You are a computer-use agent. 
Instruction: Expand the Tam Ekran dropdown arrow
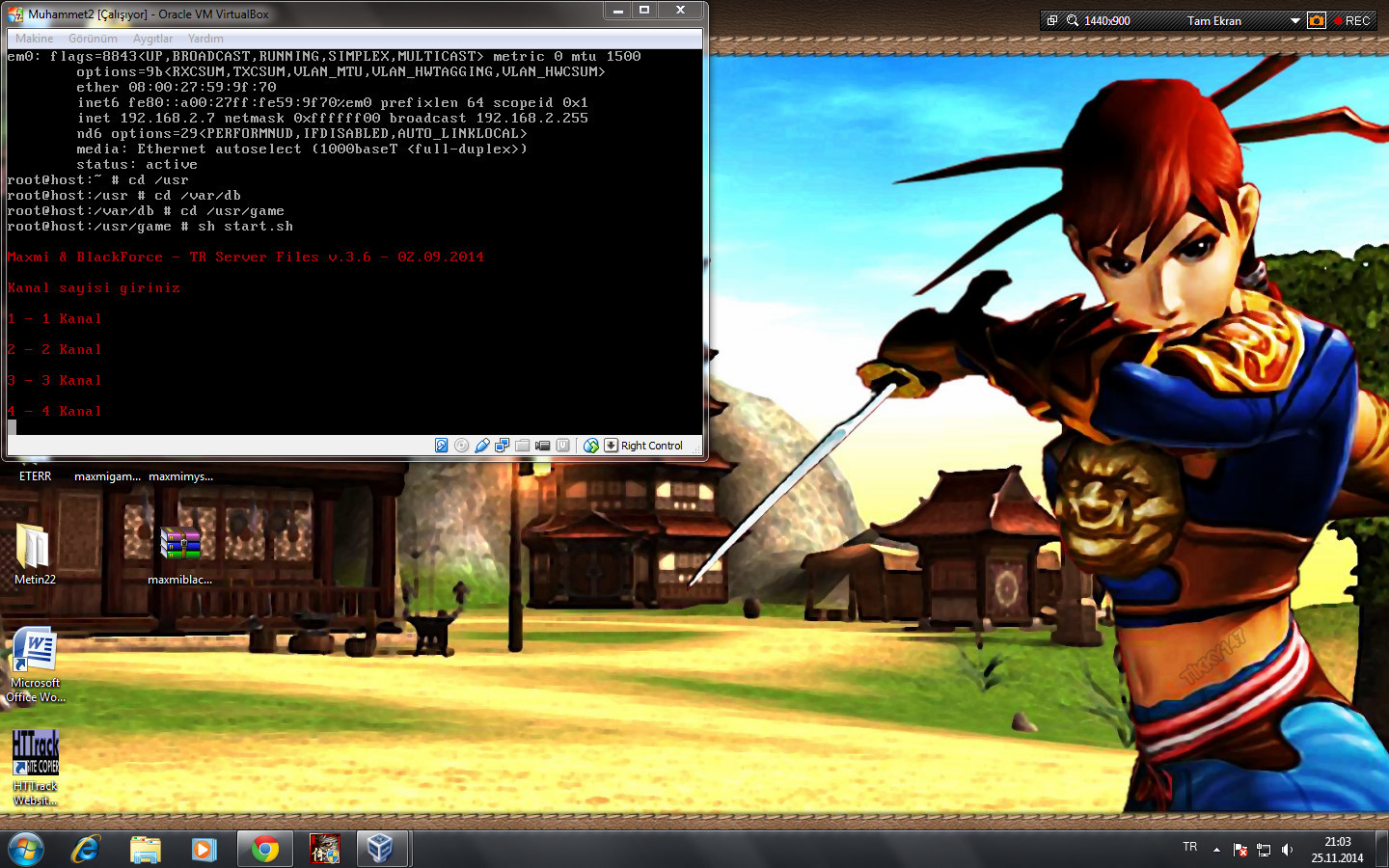coord(1295,20)
